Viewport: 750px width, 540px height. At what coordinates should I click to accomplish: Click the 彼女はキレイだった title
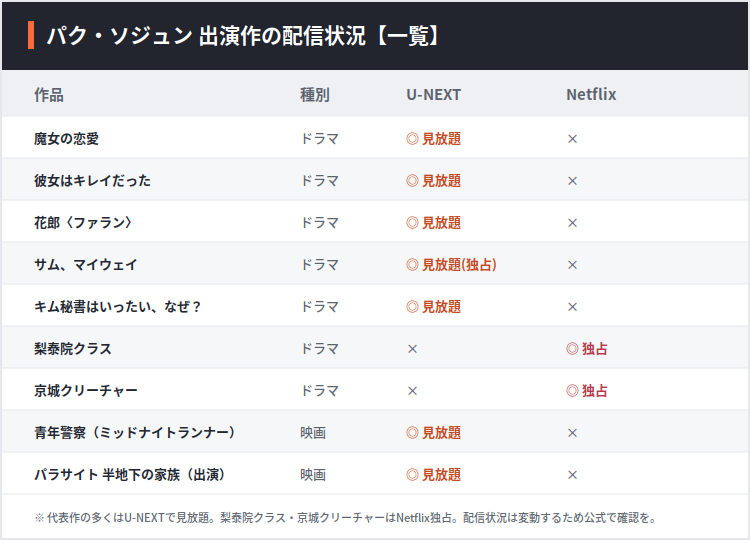92,181
